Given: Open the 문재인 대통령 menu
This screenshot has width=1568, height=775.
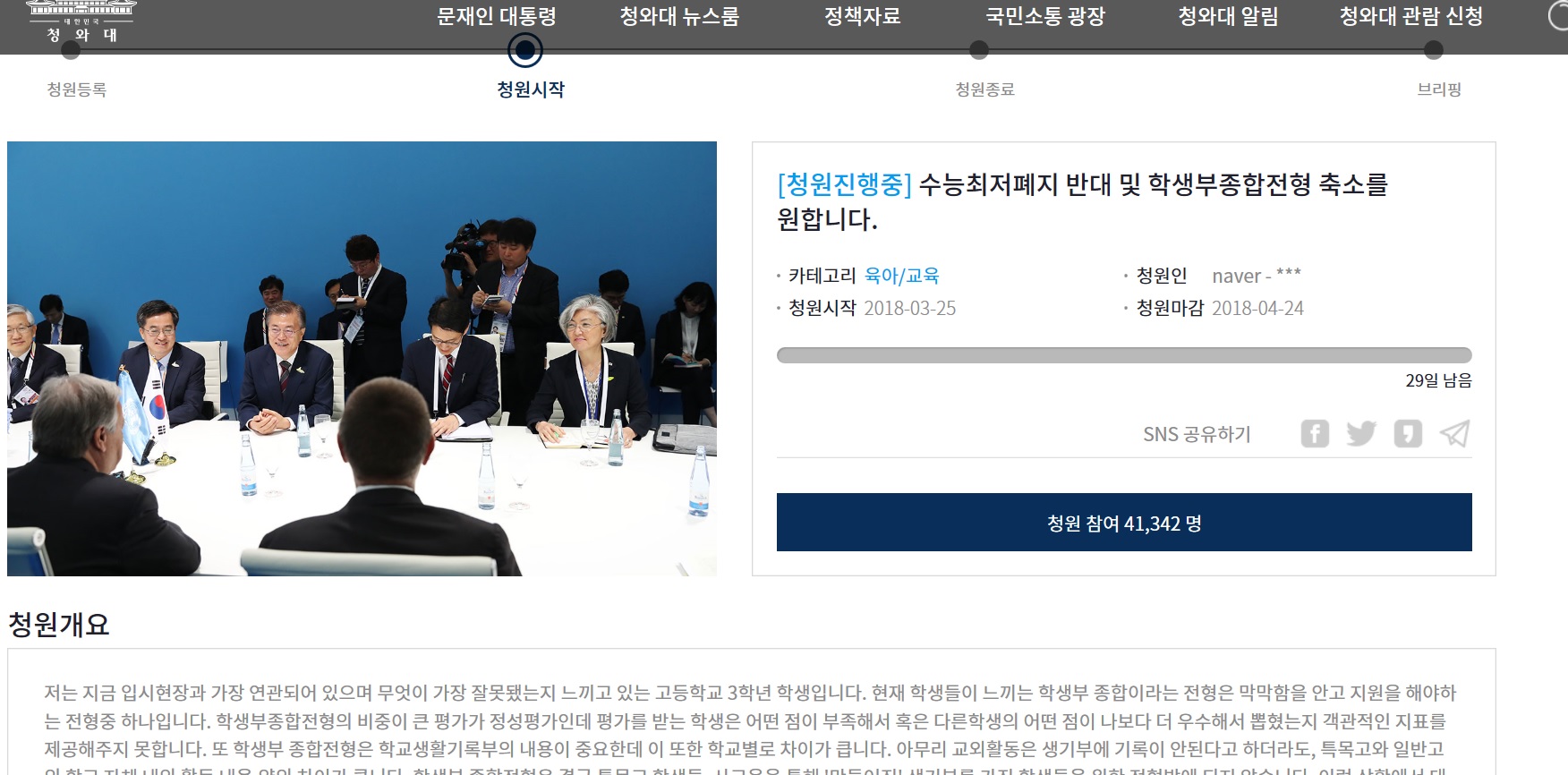Looking at the screenshot, I should (497, 16).
